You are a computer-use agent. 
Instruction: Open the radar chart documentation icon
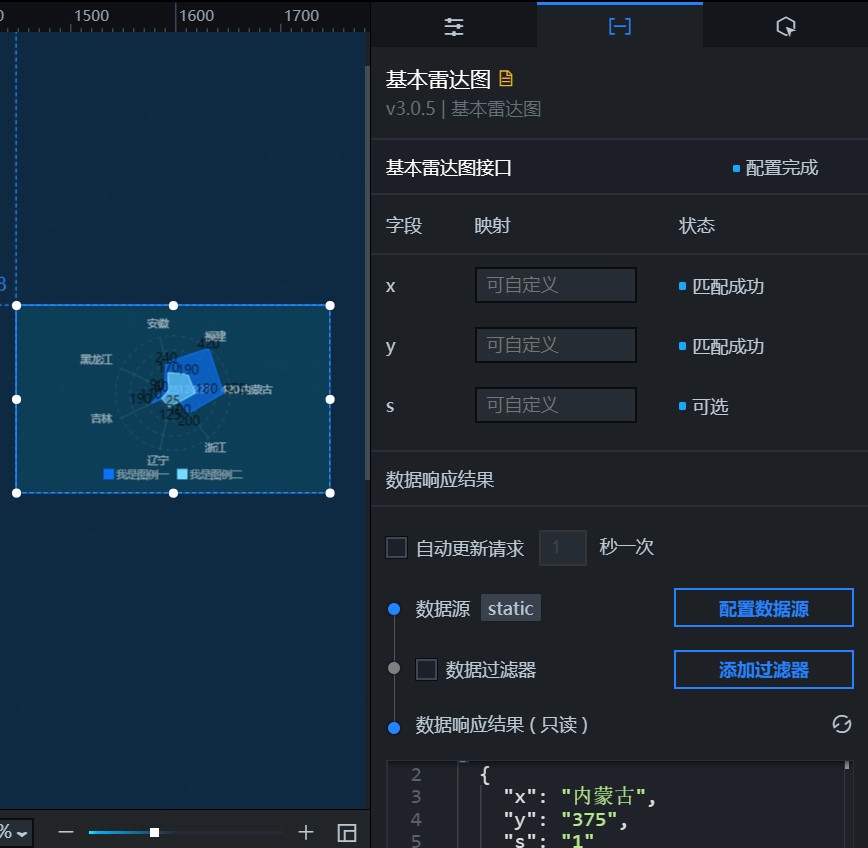506,79
